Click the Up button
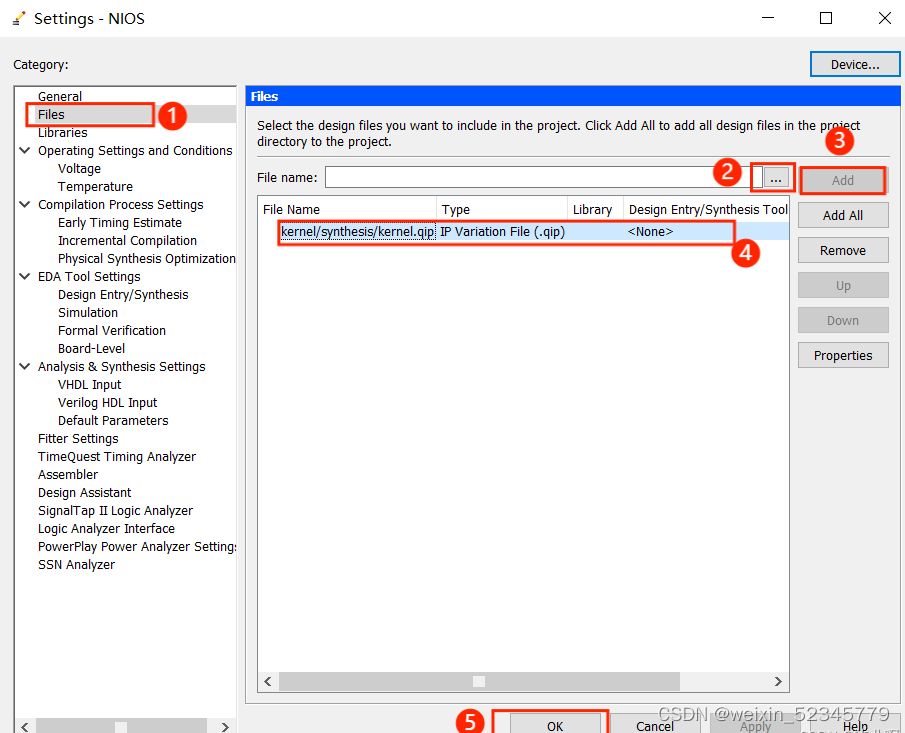The width and height of the screenshot is (905, 733). 843,286
